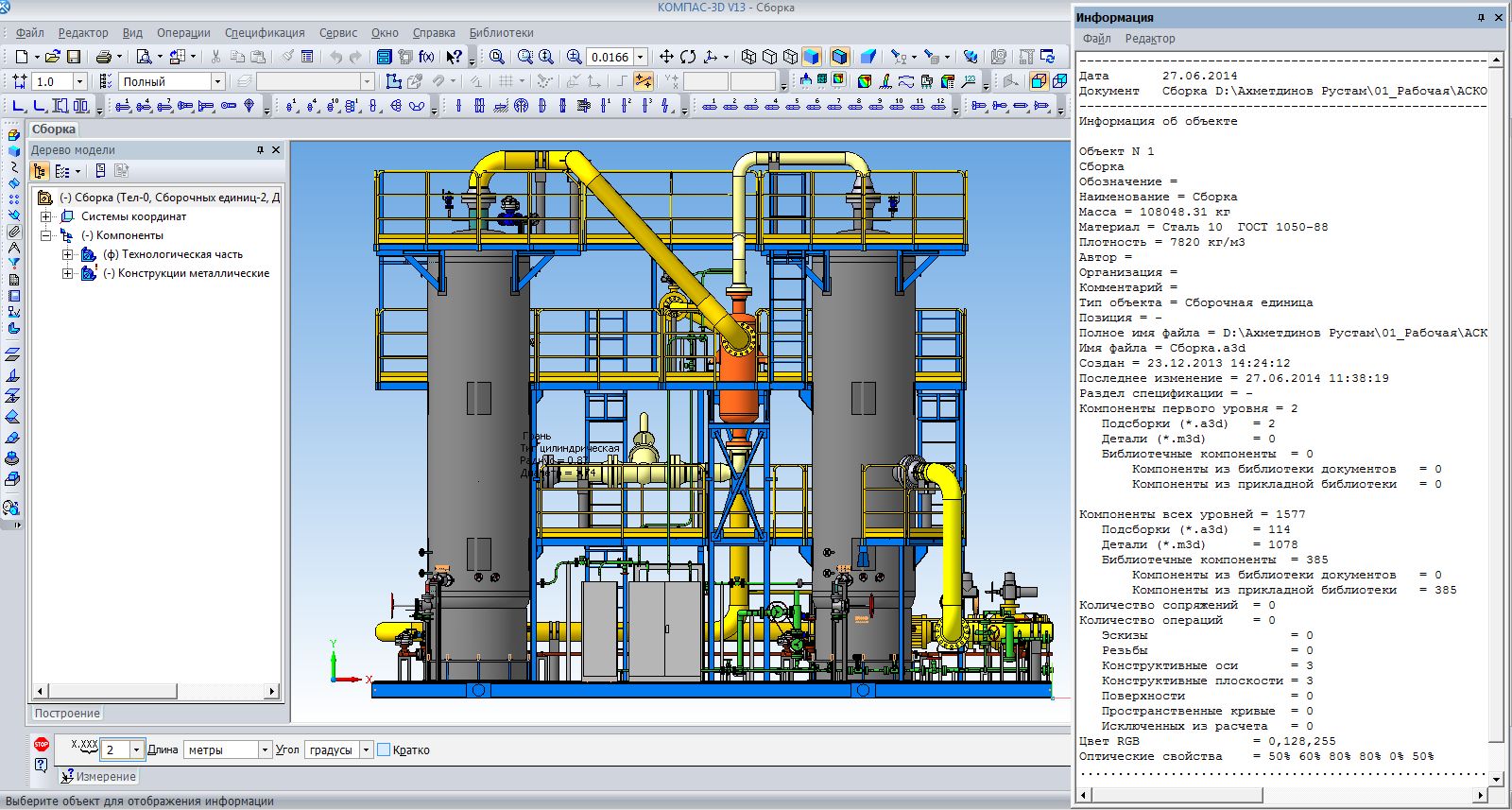The width and height of the screenshot is (1512, 810).
Task: Open the Редактор menu in Информация window
Action: click(1149, 39)
